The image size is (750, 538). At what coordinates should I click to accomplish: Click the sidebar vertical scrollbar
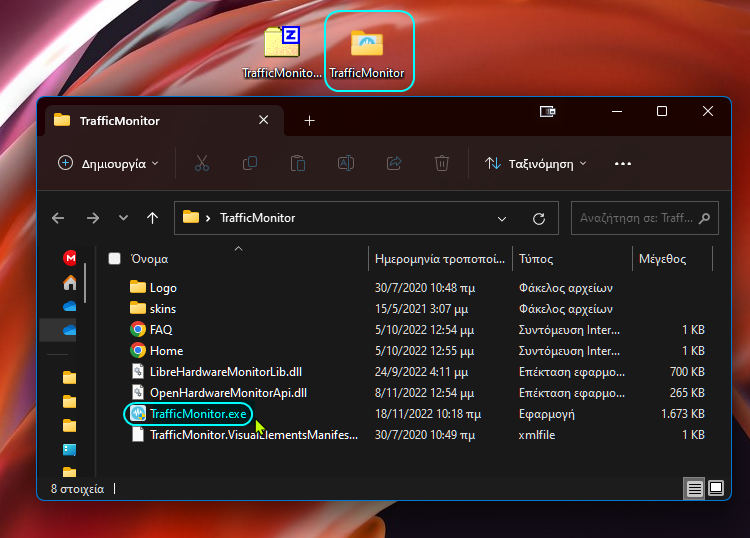[85, 283]
